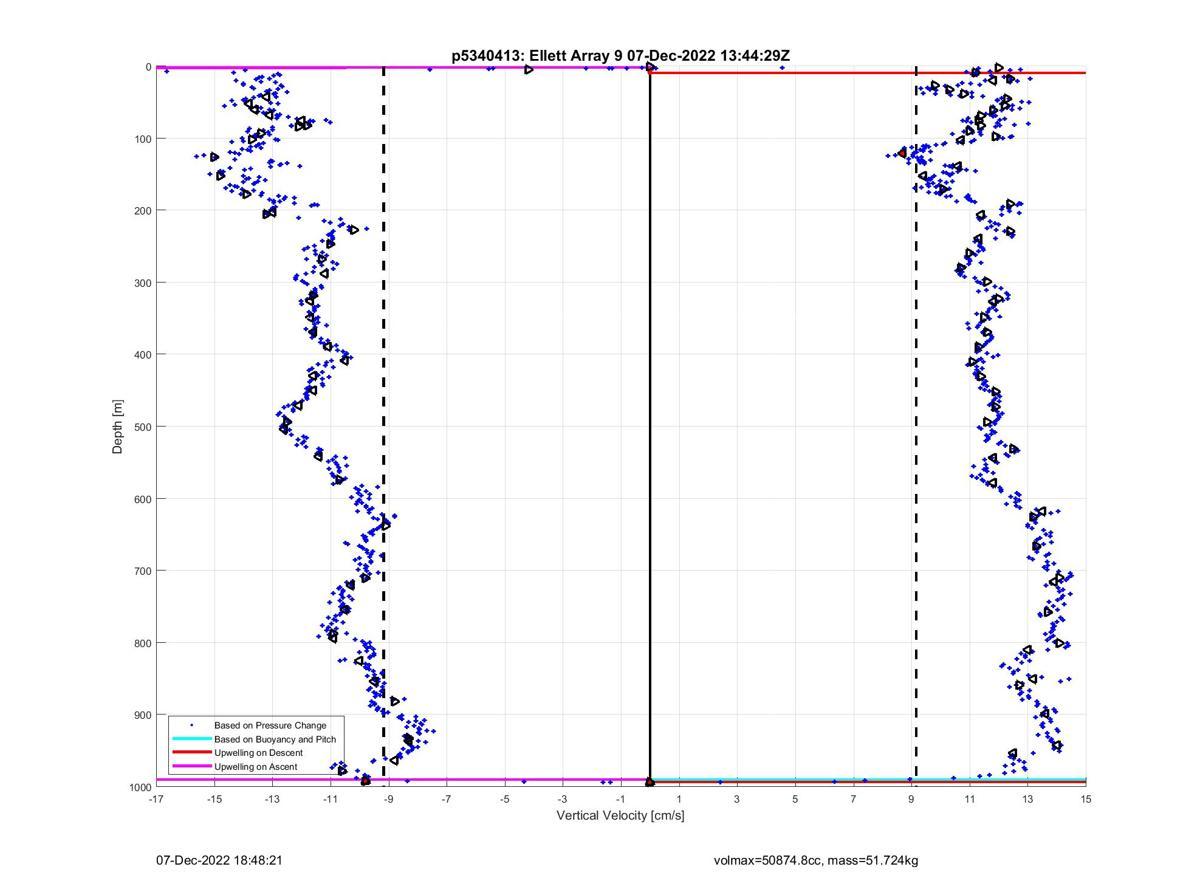Click the x-axis tick label '-5'
Screen dimensions: 1200x885
[x=505, y=799]
